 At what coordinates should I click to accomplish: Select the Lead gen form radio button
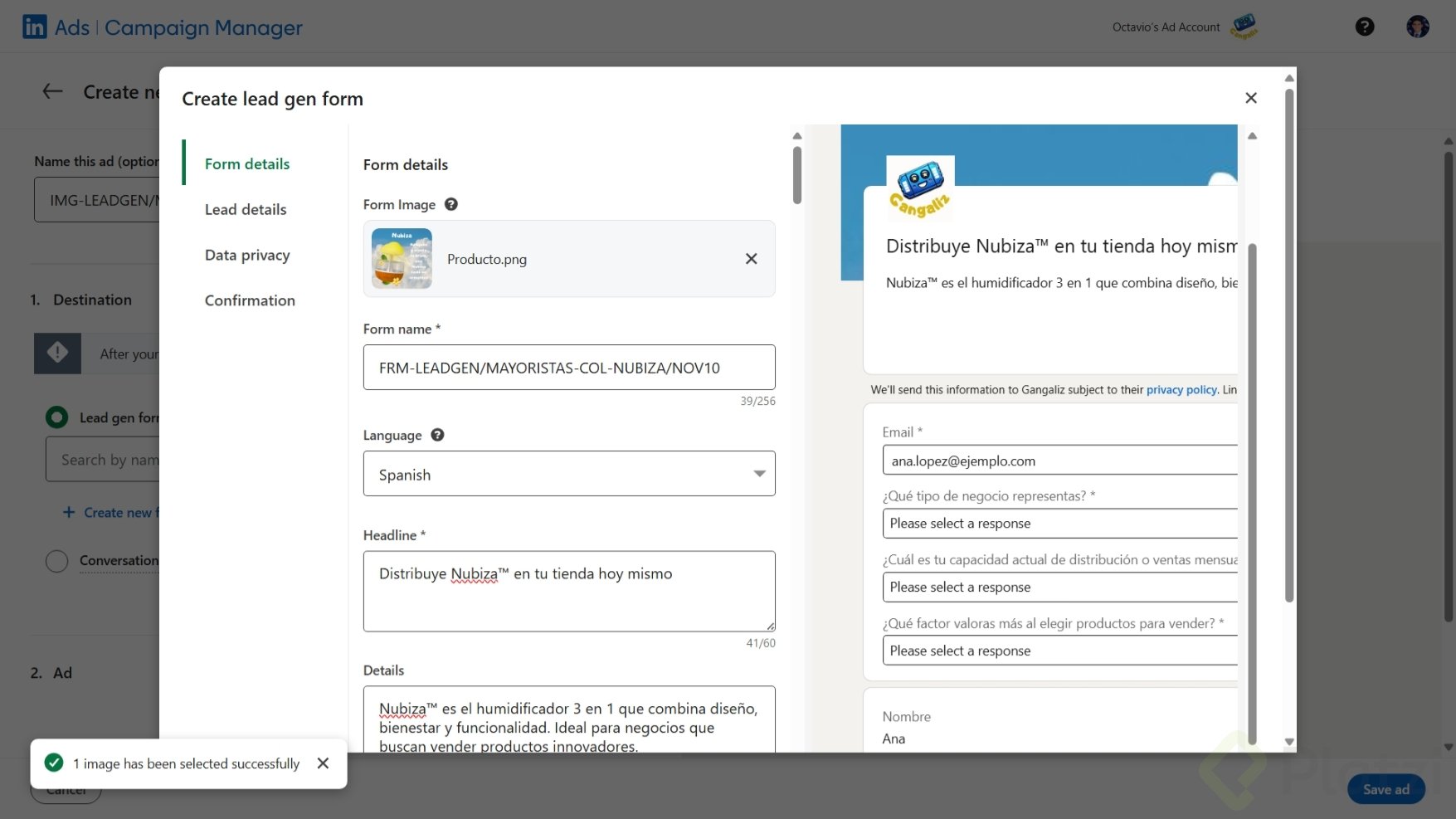coord(56,417)
